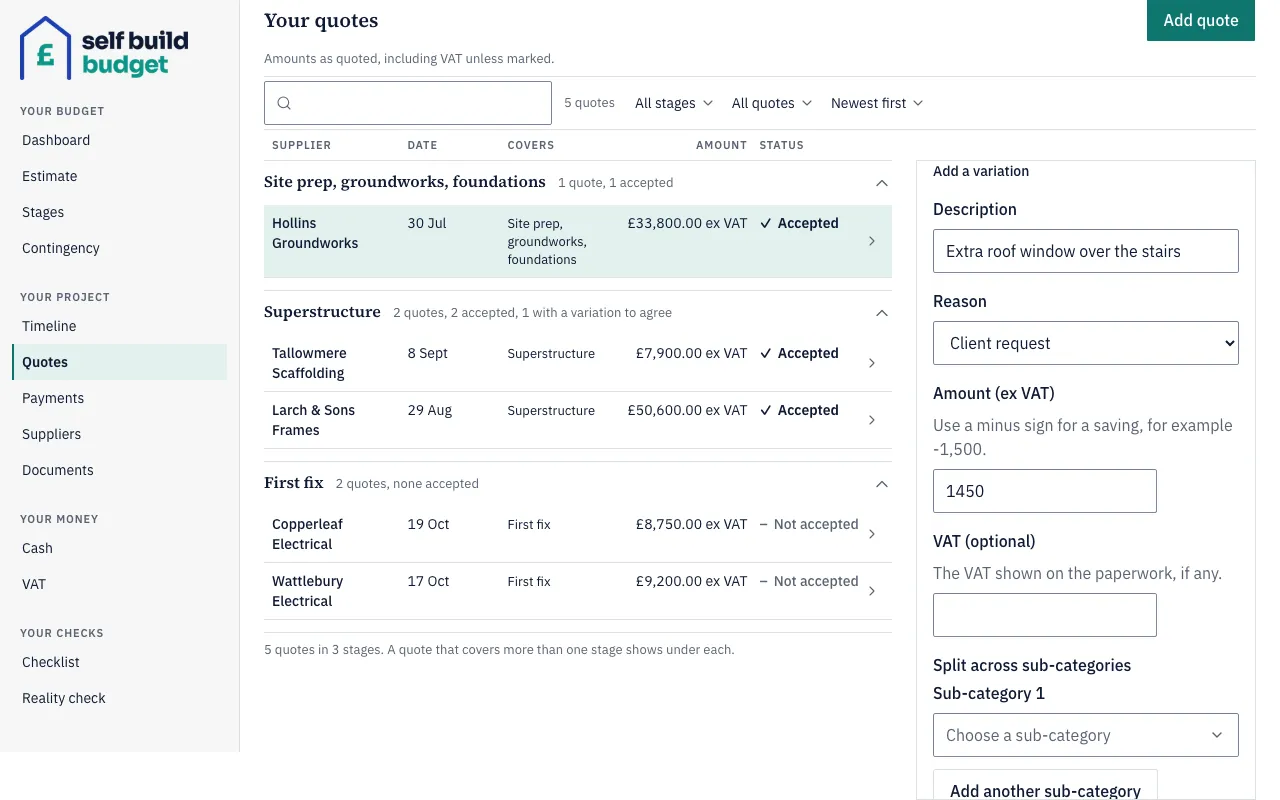This screenshot has height=800, width=1280.
Task: Click the empty VAT (optional) field
Action: [1045, 615]
